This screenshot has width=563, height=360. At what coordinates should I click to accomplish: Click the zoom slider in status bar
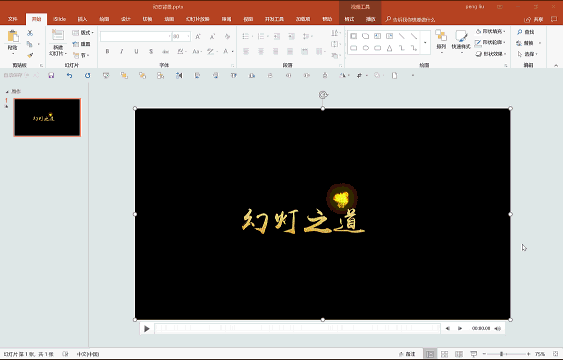click(506, 354)
